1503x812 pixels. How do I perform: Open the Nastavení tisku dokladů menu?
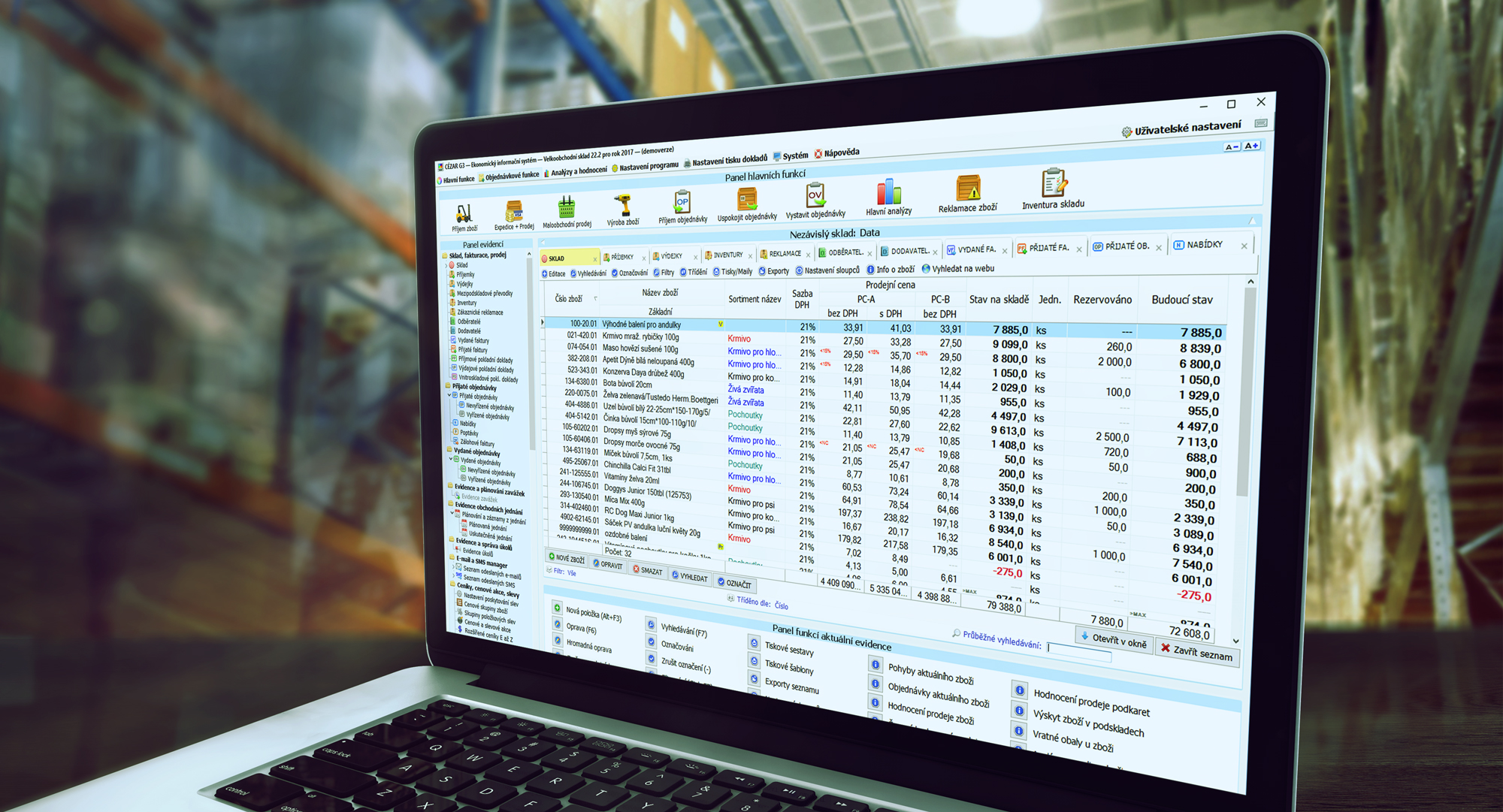click(726, 161)
